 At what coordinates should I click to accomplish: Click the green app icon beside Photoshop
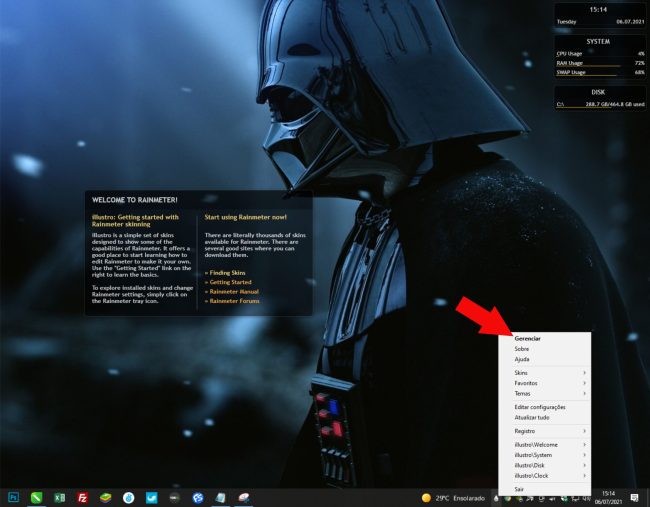tap(36, 497)
